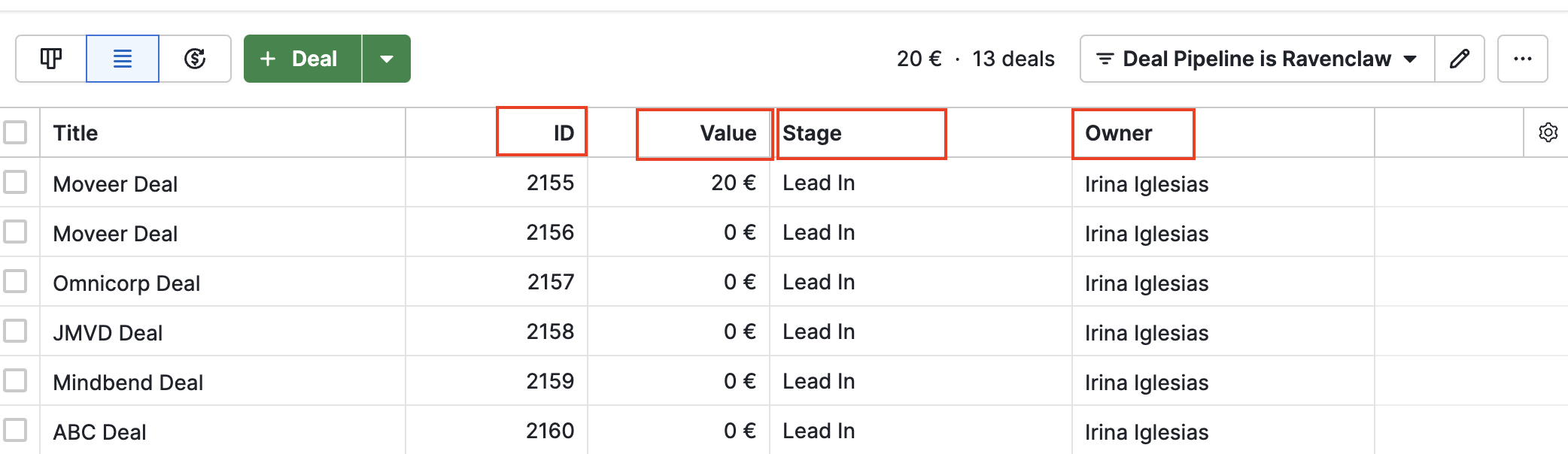The width and height of the screenshot is (1568, 454).
Task: Click the plus icon on Deal button
Action: click(x=268, y=59)
